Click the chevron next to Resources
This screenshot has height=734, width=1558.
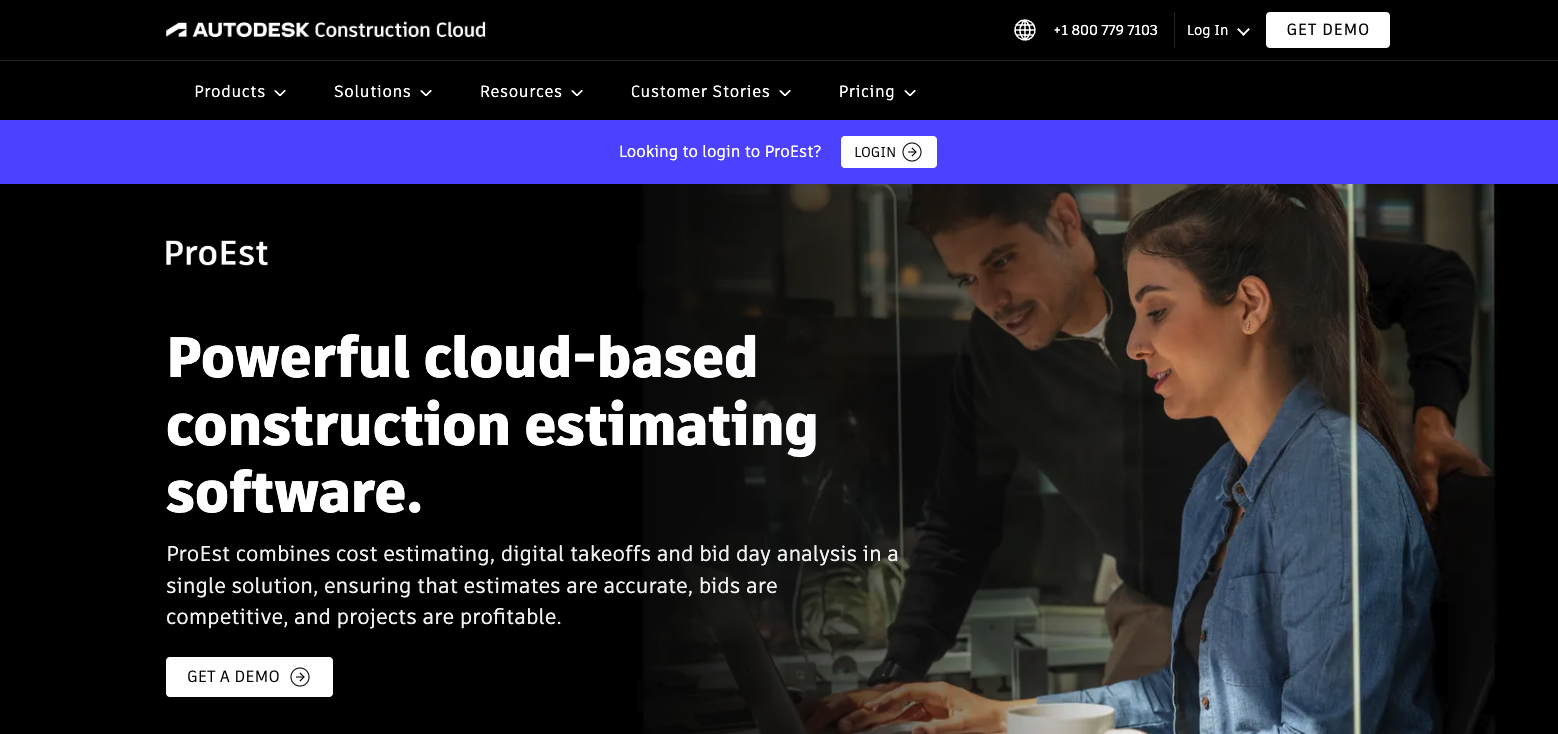(577, 92)
